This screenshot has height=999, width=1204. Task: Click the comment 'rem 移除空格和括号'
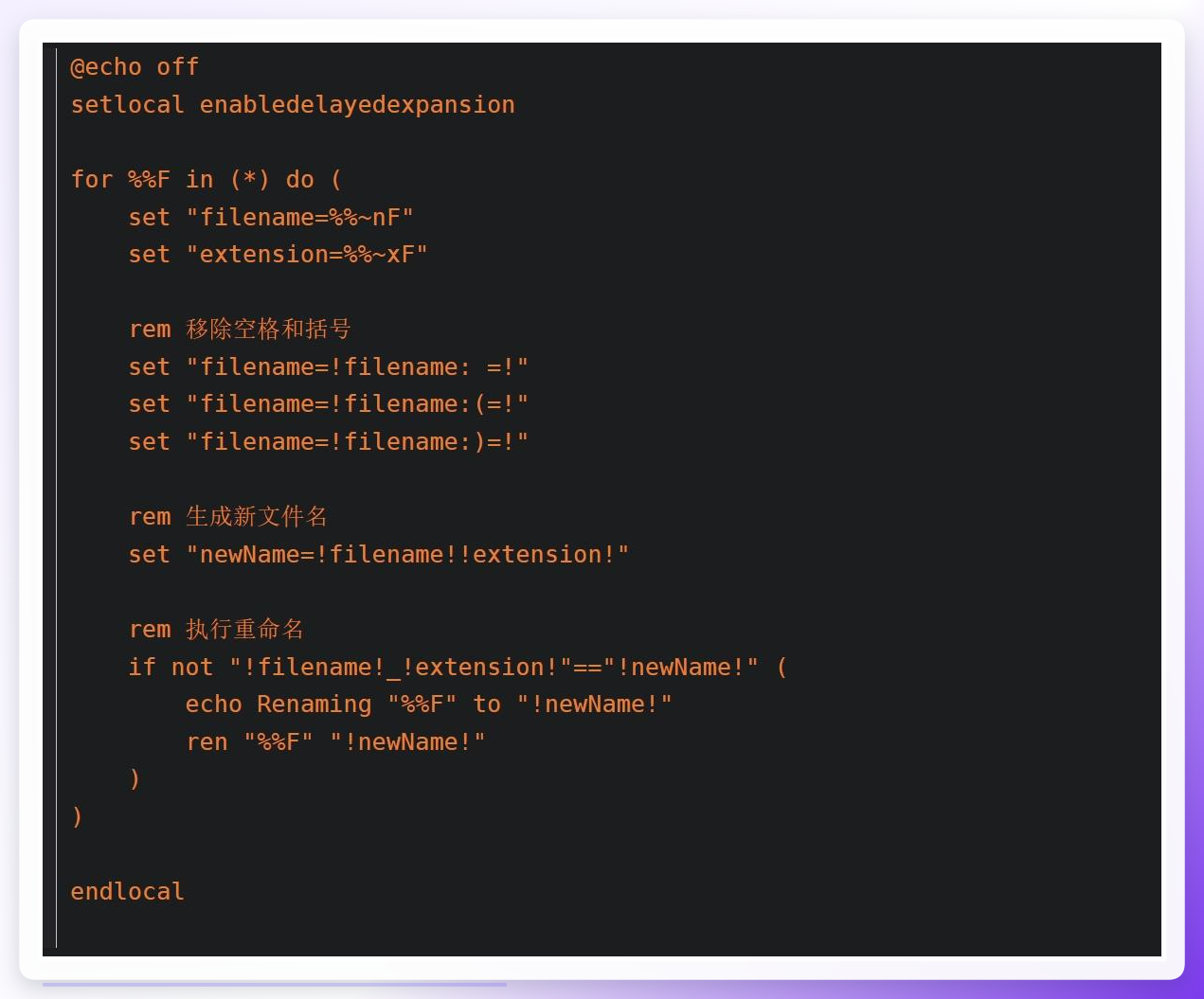pos(241,330)
